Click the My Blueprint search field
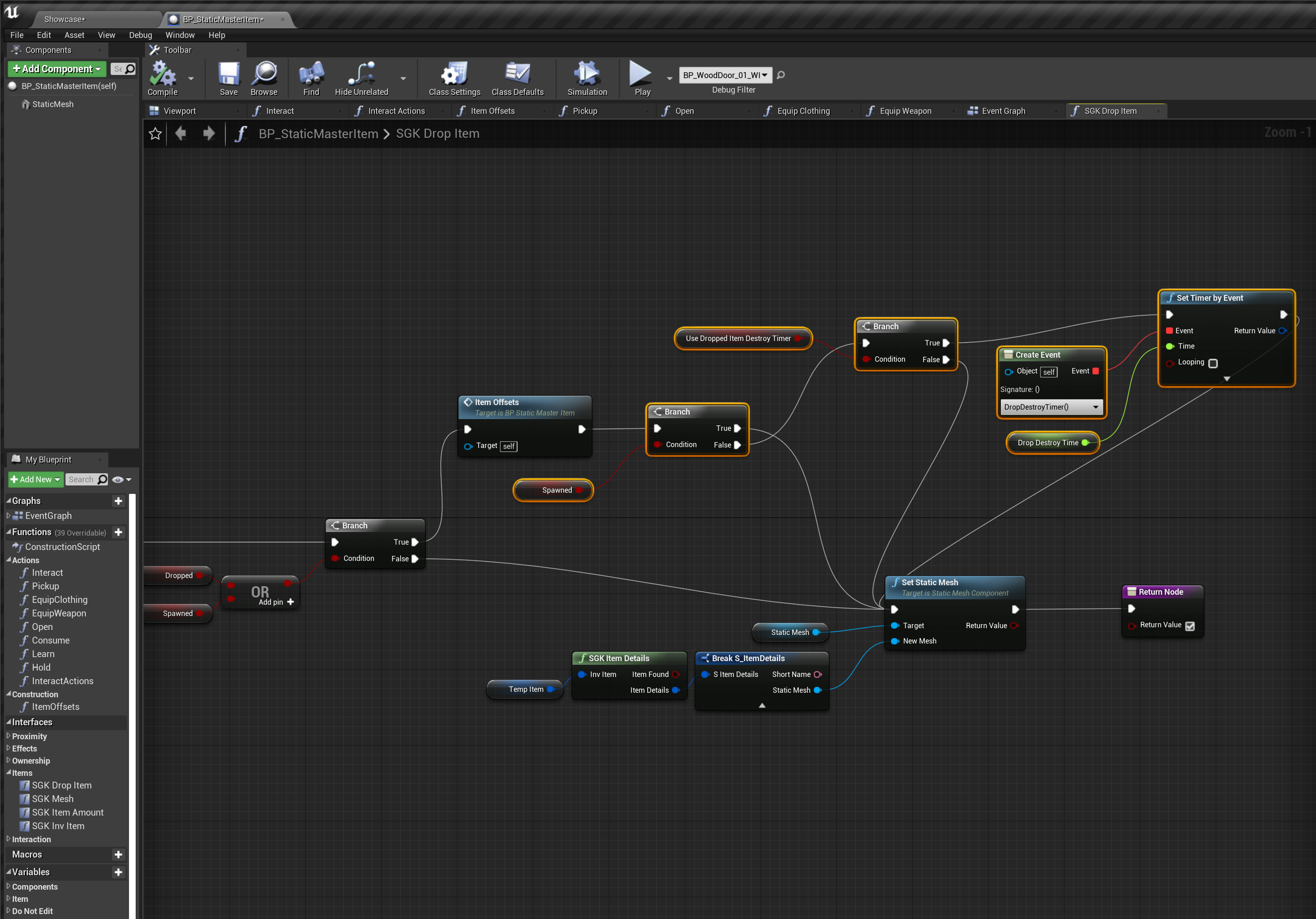 (x=81, y=479)
